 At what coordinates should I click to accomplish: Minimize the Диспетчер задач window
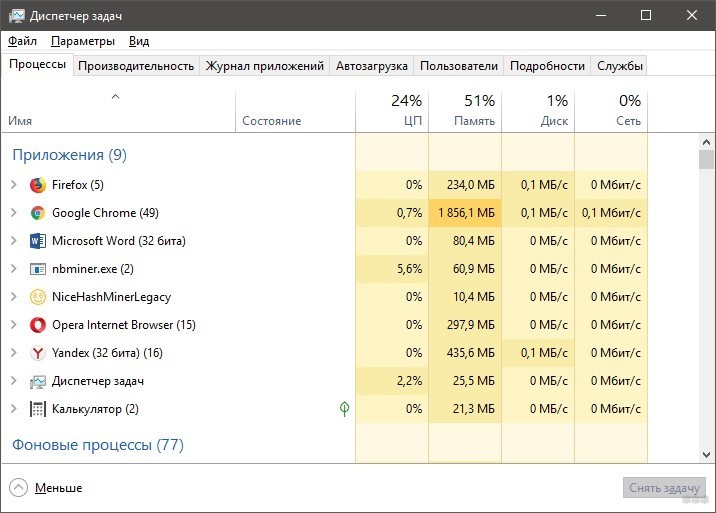601,16
